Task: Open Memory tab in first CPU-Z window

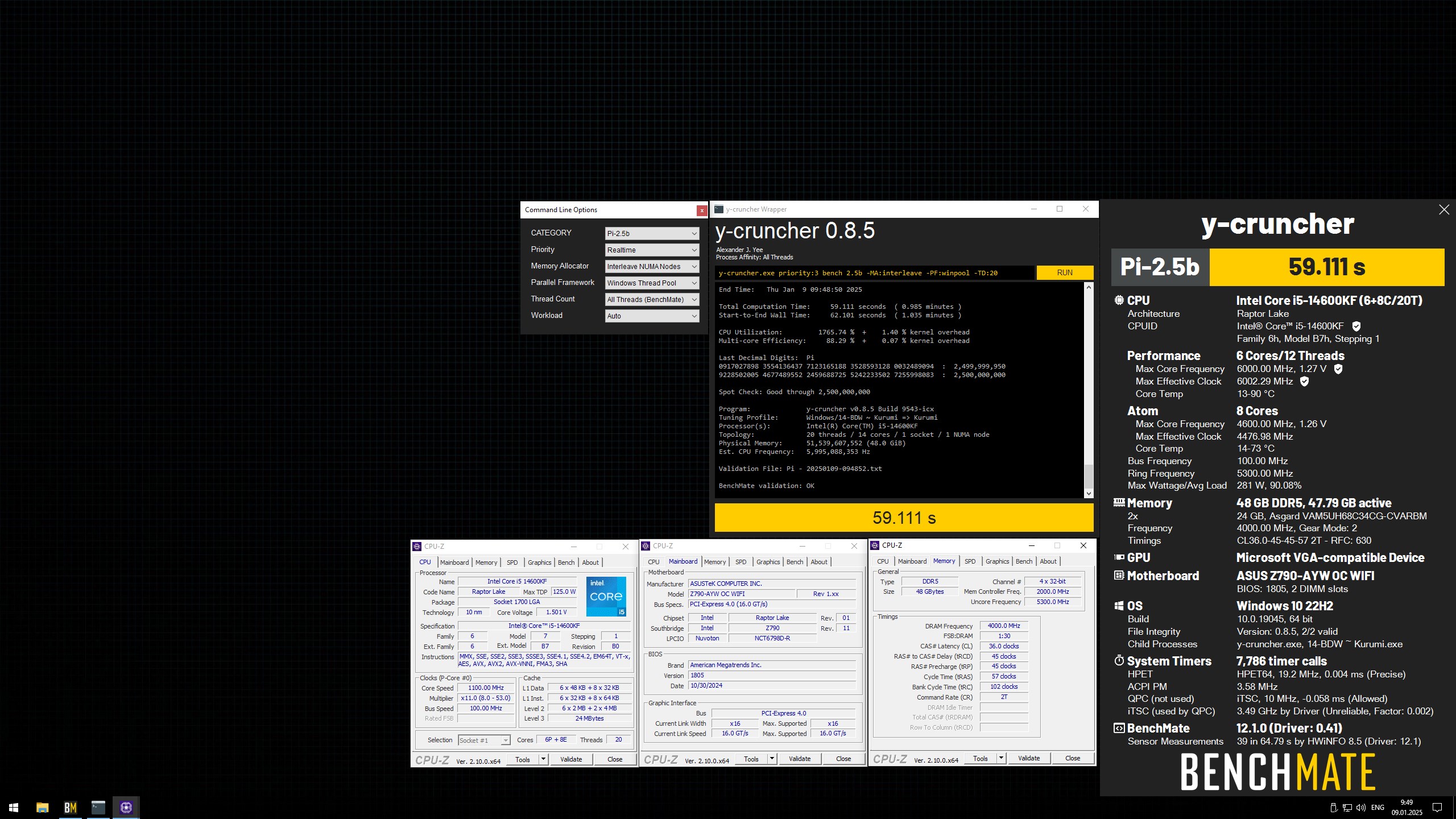Action: point(486,562)
